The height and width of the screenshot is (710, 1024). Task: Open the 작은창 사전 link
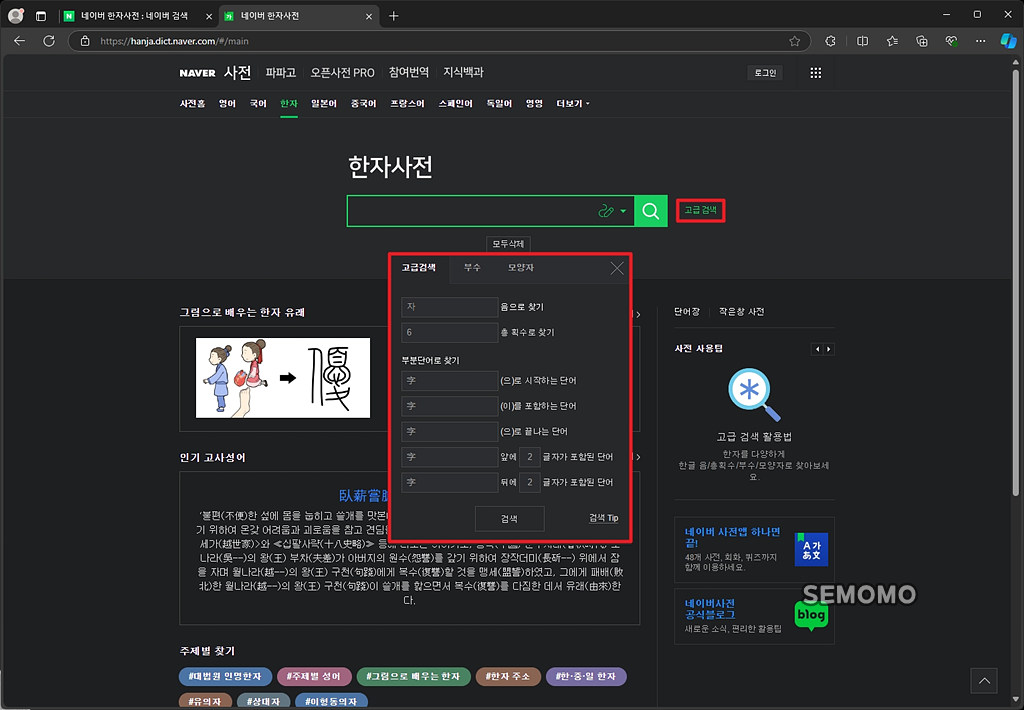(x=742, y=312)
